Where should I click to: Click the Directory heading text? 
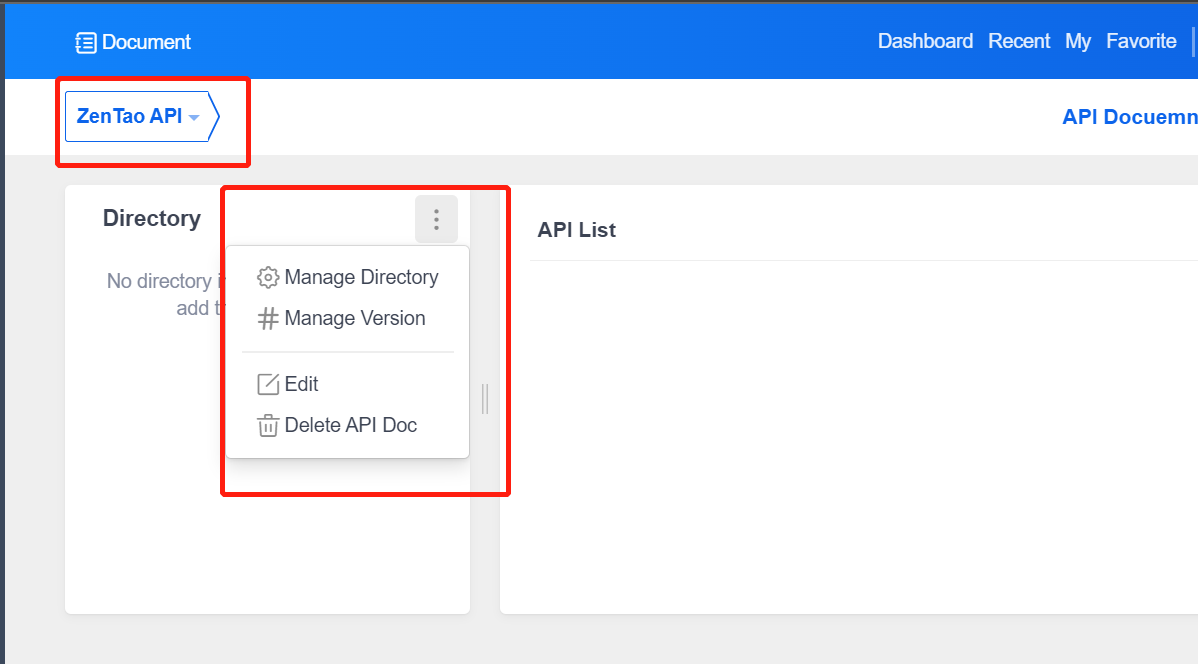coord(152,219)
